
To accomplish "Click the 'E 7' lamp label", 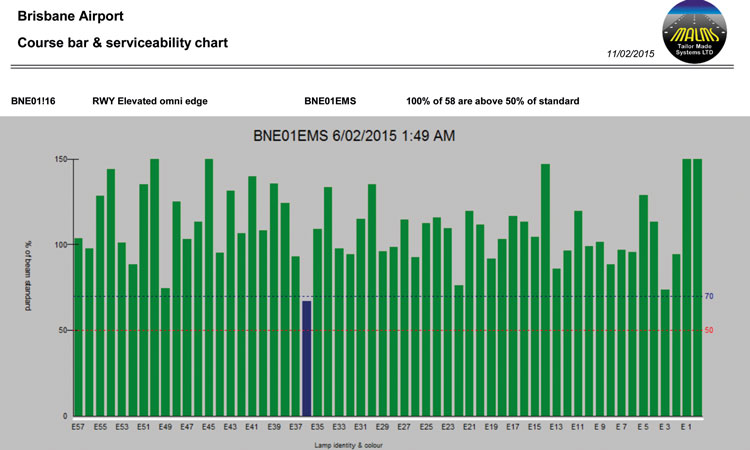I will coord(621,427).
